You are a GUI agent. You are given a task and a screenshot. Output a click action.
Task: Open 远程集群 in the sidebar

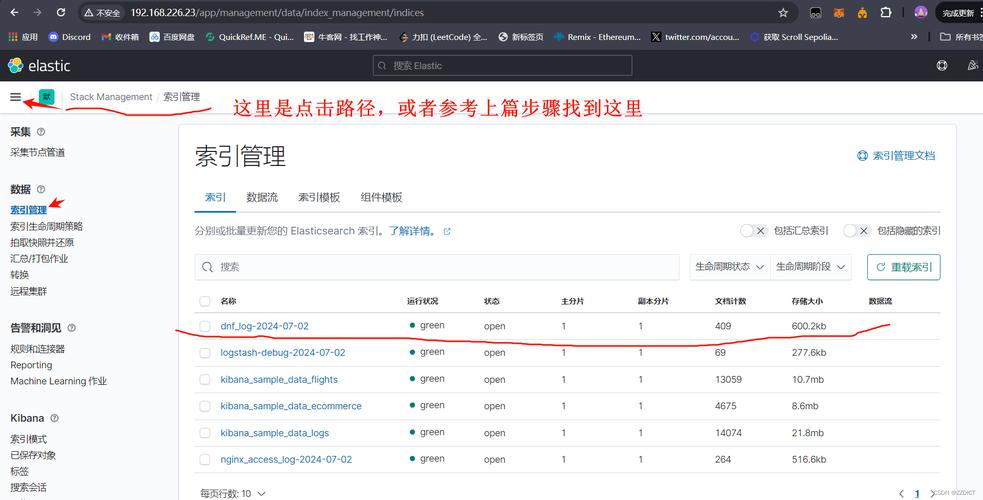click(x=28, y=291)
